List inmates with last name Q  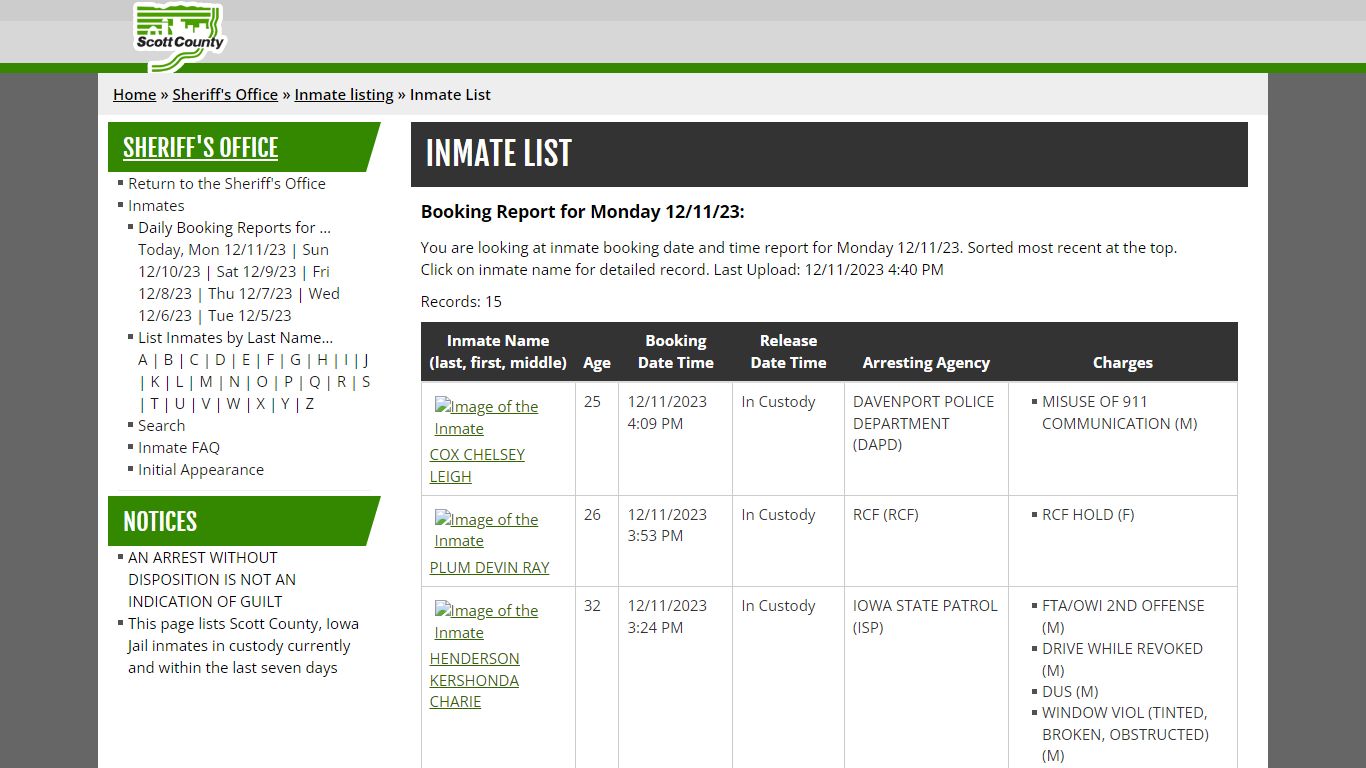click(x=315, y=381)
